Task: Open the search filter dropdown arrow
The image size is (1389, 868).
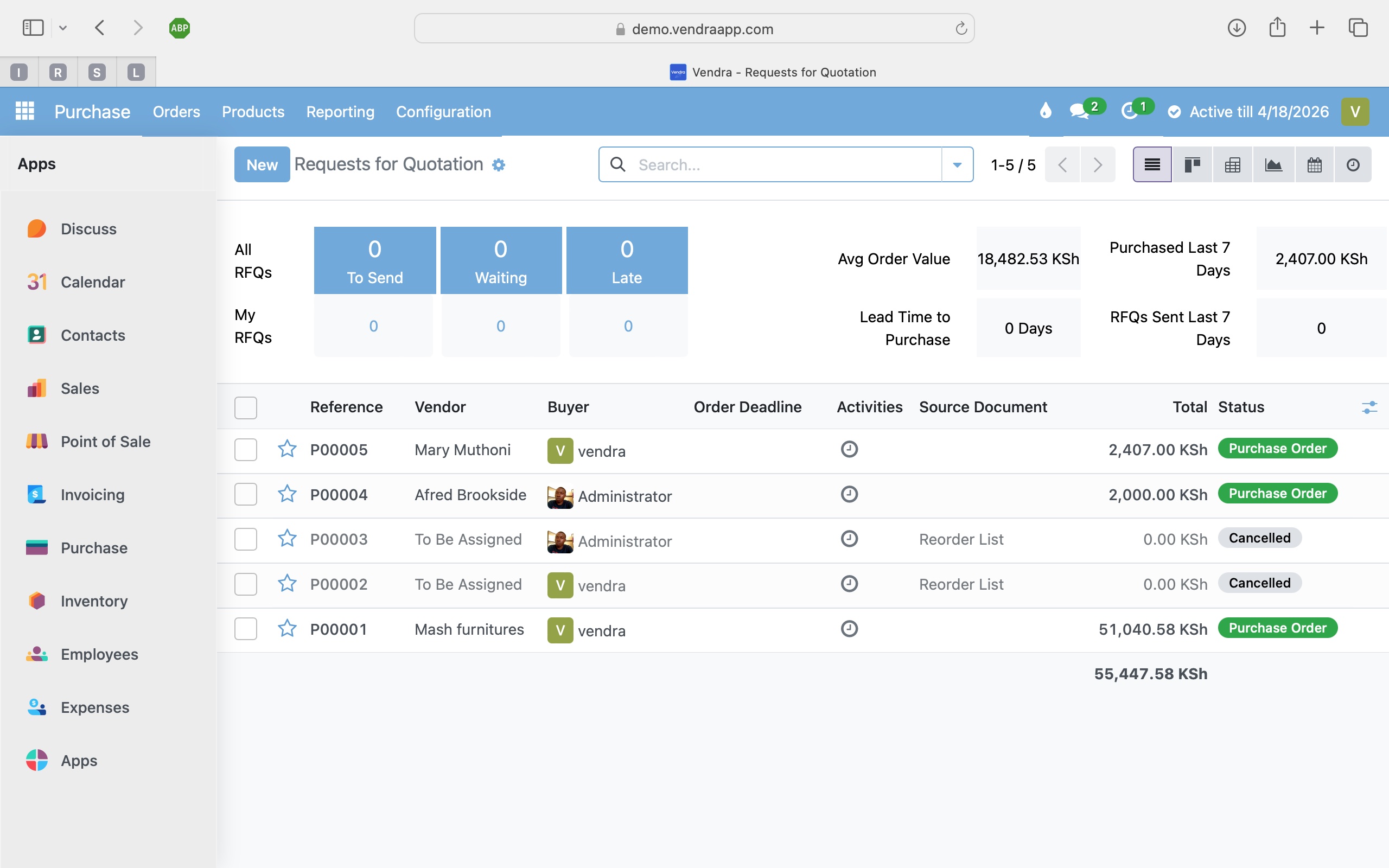Action: 957,164
